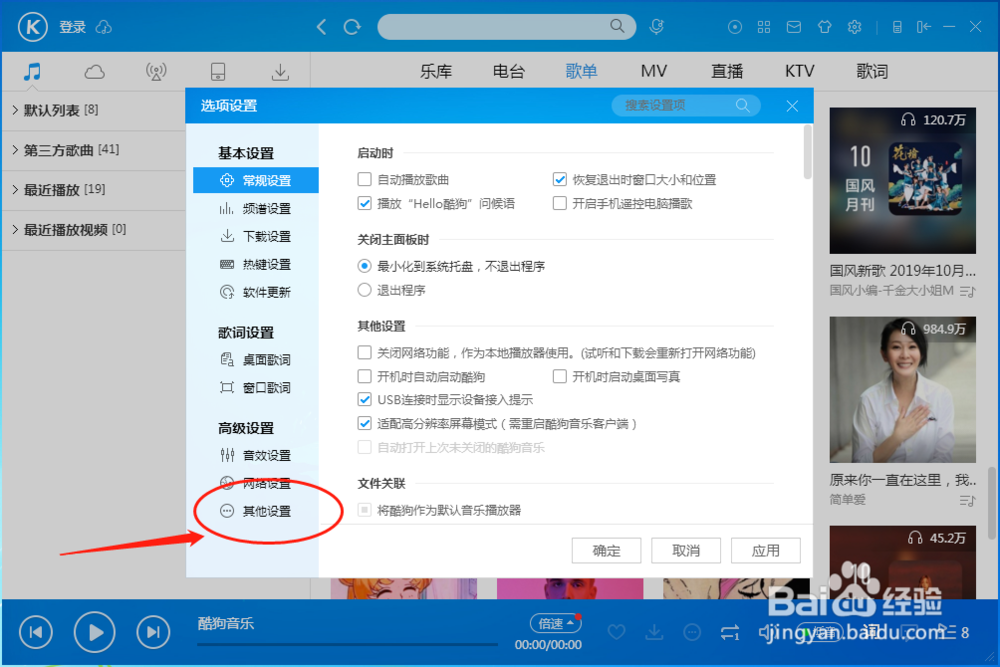
Task: Enable 开机时启动桌面写真 checkbox
Action: click(559, 376)
